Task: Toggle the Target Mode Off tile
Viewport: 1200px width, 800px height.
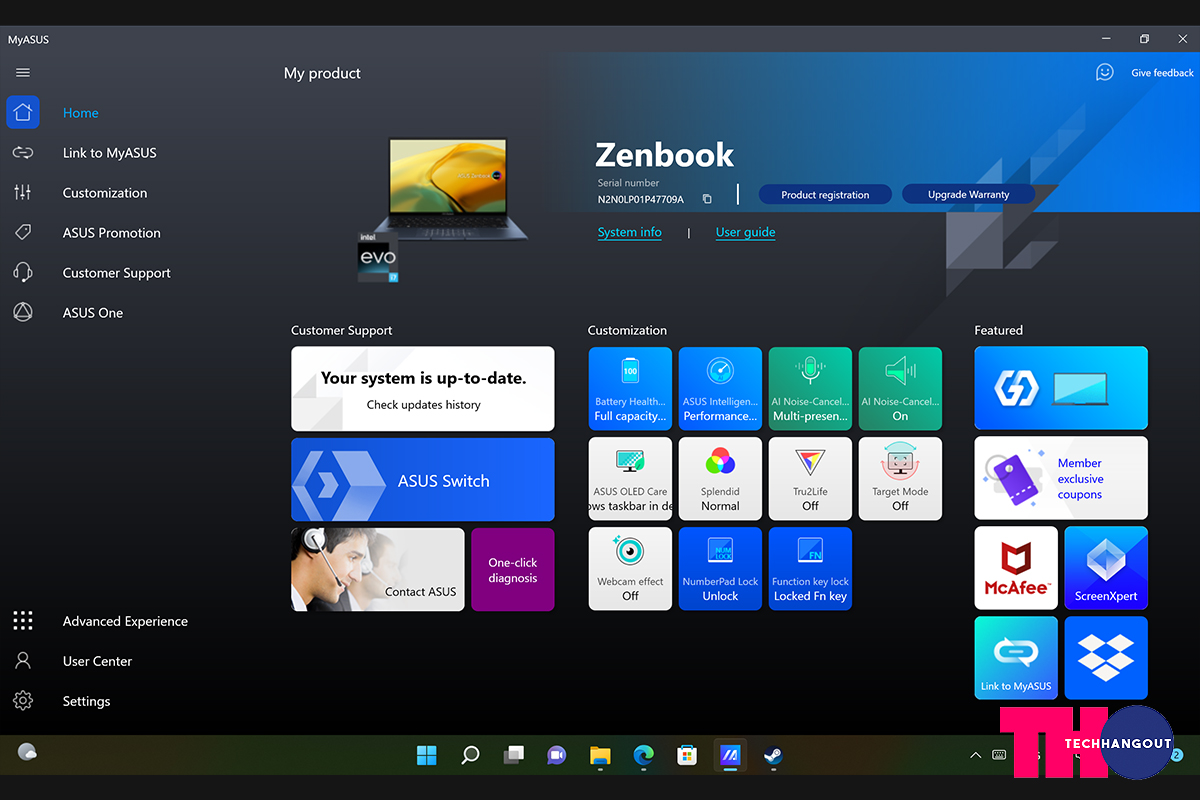Action: (x=900, y=479)
